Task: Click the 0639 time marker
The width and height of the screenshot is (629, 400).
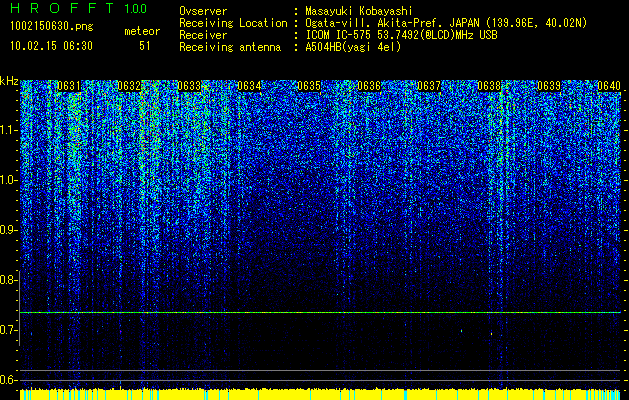Action: [549, 86]
